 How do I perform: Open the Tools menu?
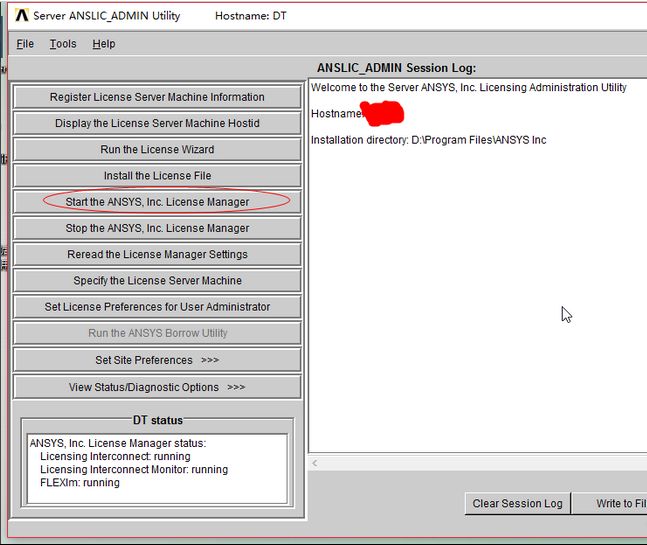[63, 44]
